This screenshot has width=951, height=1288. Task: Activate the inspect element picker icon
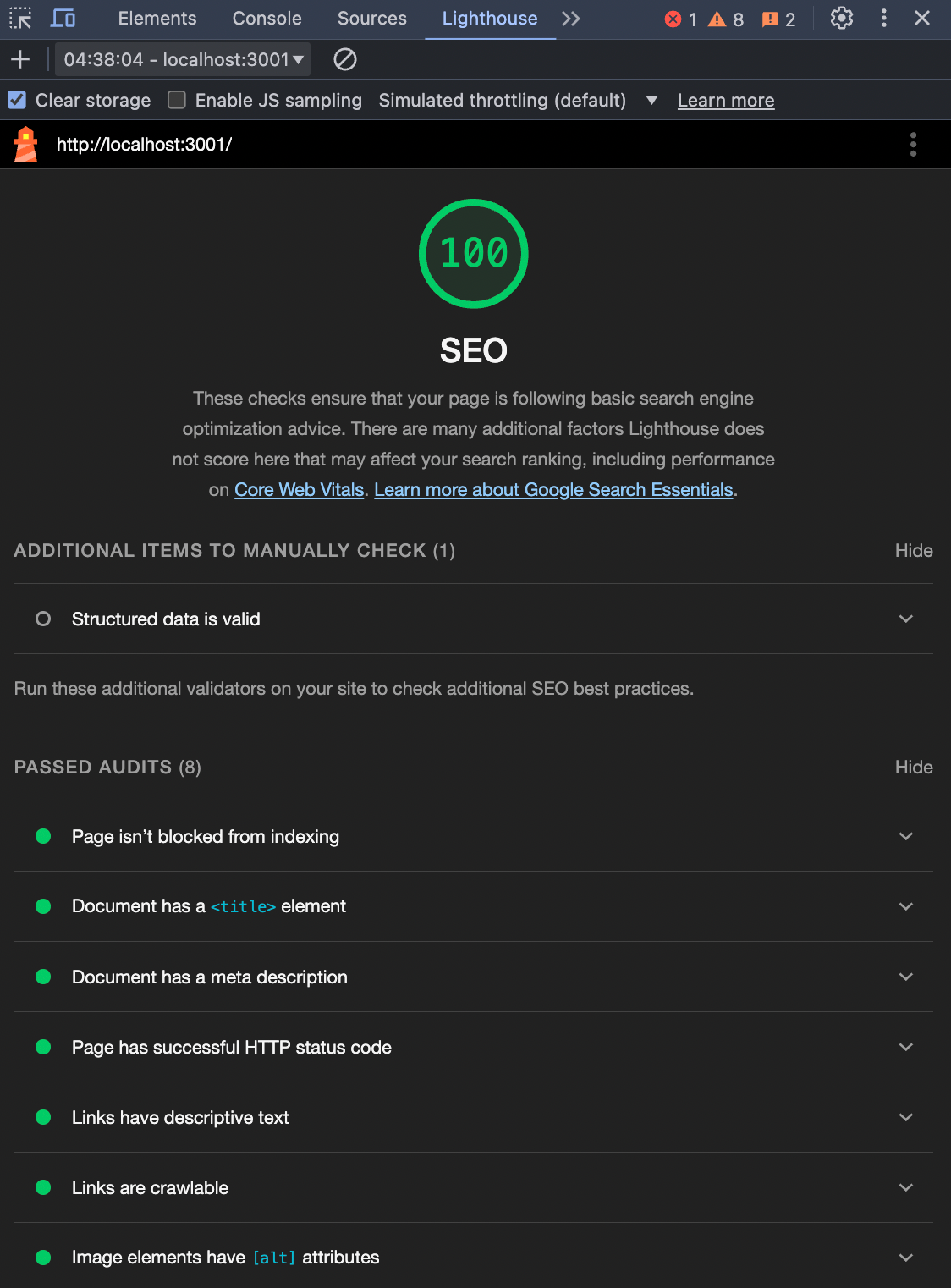tap(20, 18)
